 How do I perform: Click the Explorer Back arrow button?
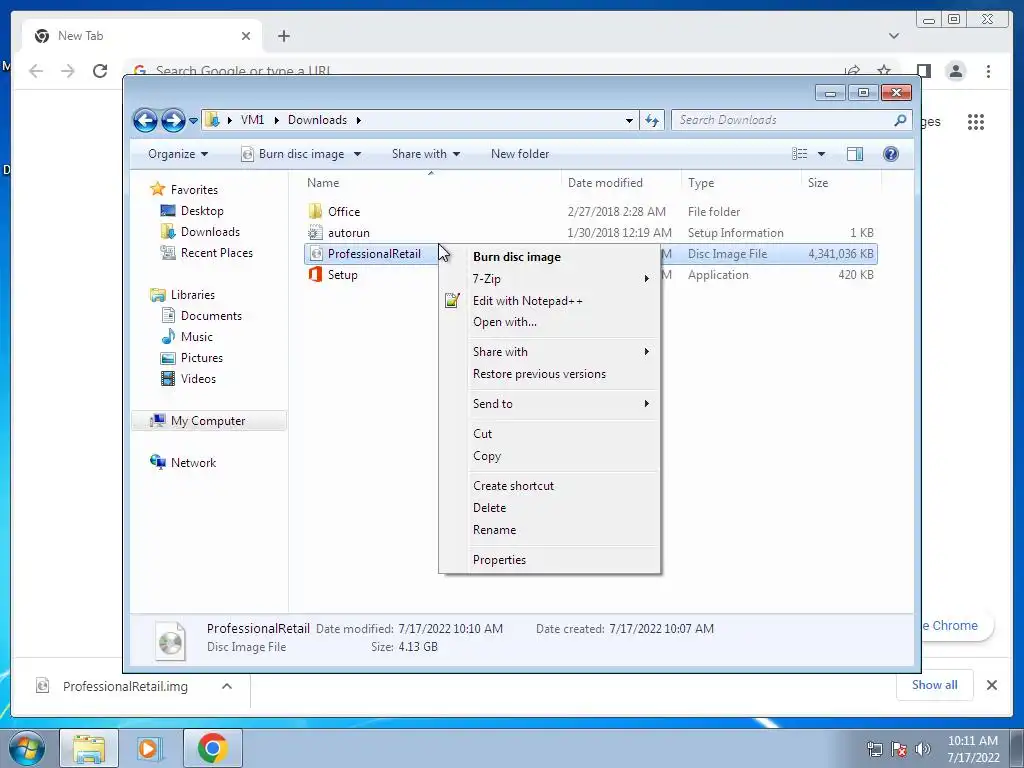(x=145, y=120)
